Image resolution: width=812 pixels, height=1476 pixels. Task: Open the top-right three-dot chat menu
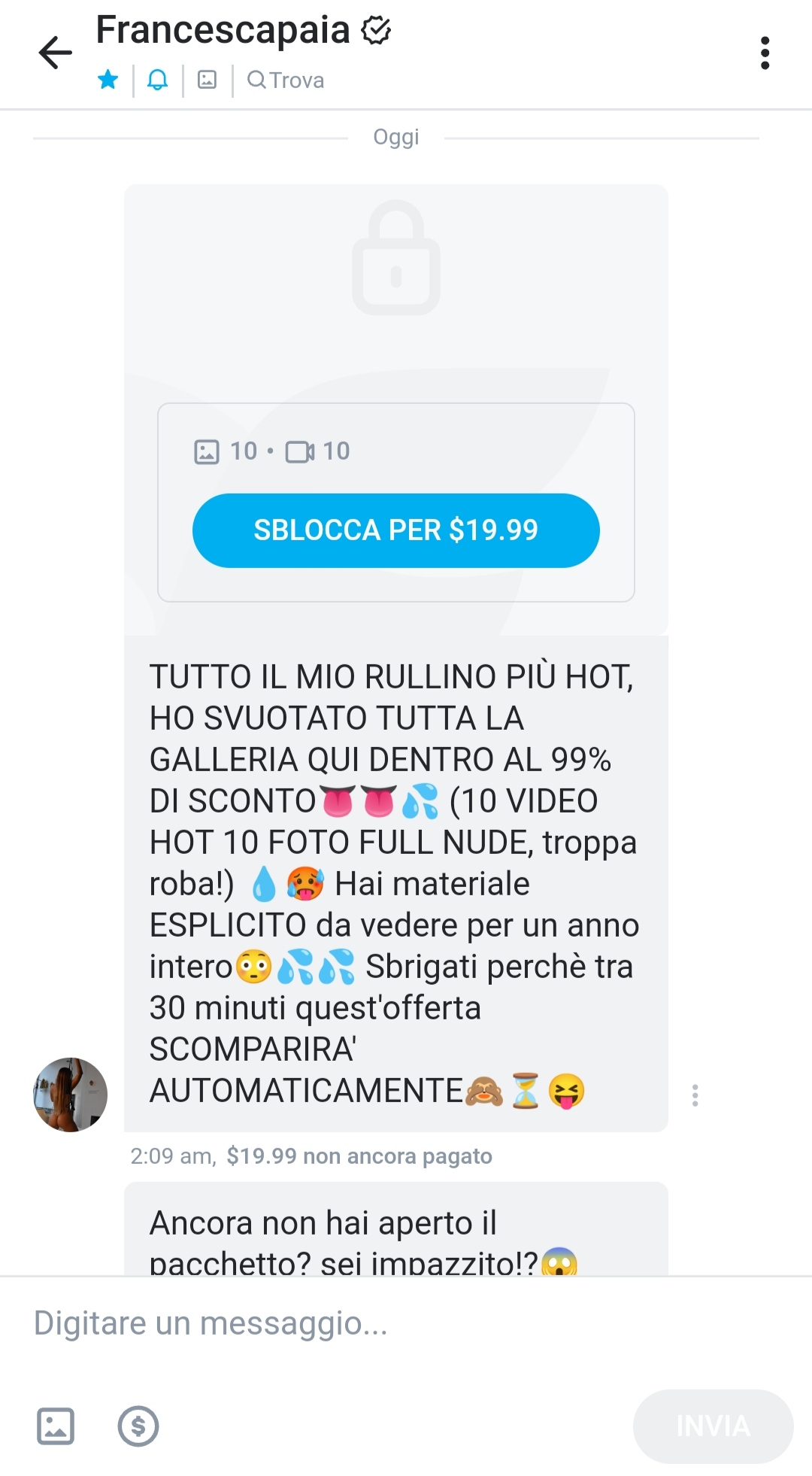coord(765,53)
